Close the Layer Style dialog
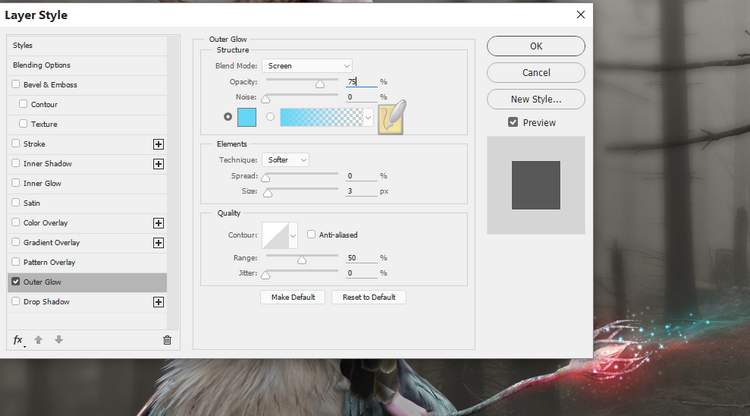The image size is (750, 416). click(x=581, y=15)
